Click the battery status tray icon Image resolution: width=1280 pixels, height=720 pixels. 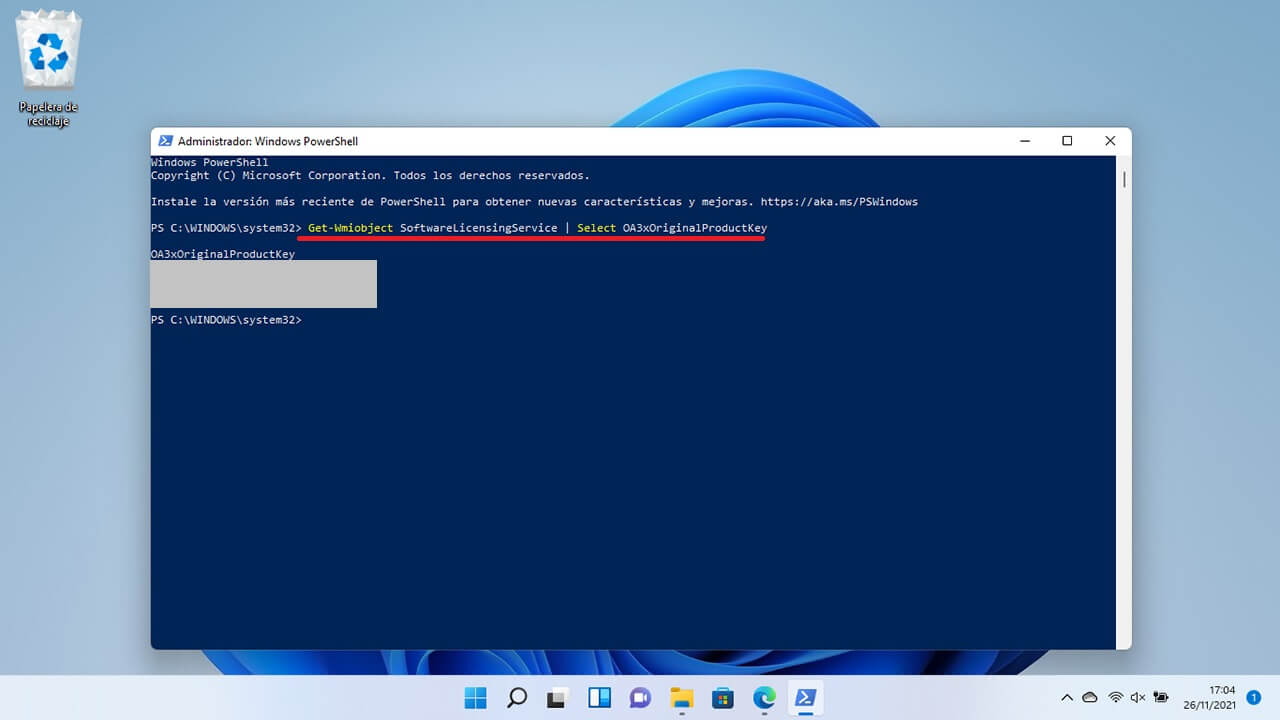pos(1161,697)
